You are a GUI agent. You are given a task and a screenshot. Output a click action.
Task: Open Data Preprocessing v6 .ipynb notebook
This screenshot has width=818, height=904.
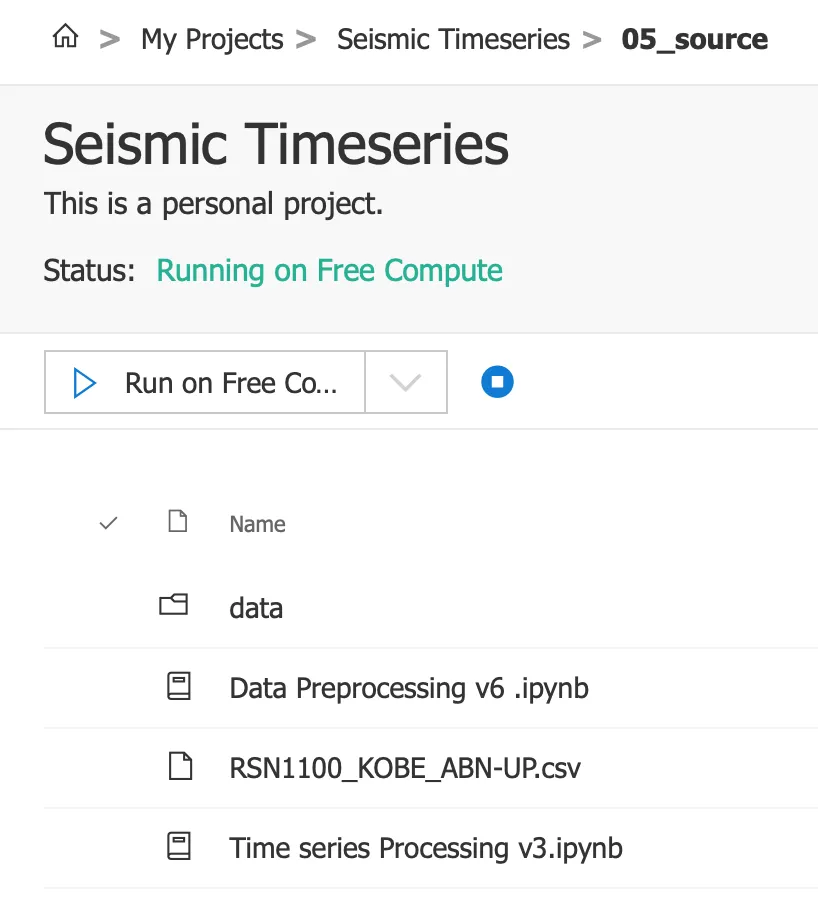coord(408,688)
